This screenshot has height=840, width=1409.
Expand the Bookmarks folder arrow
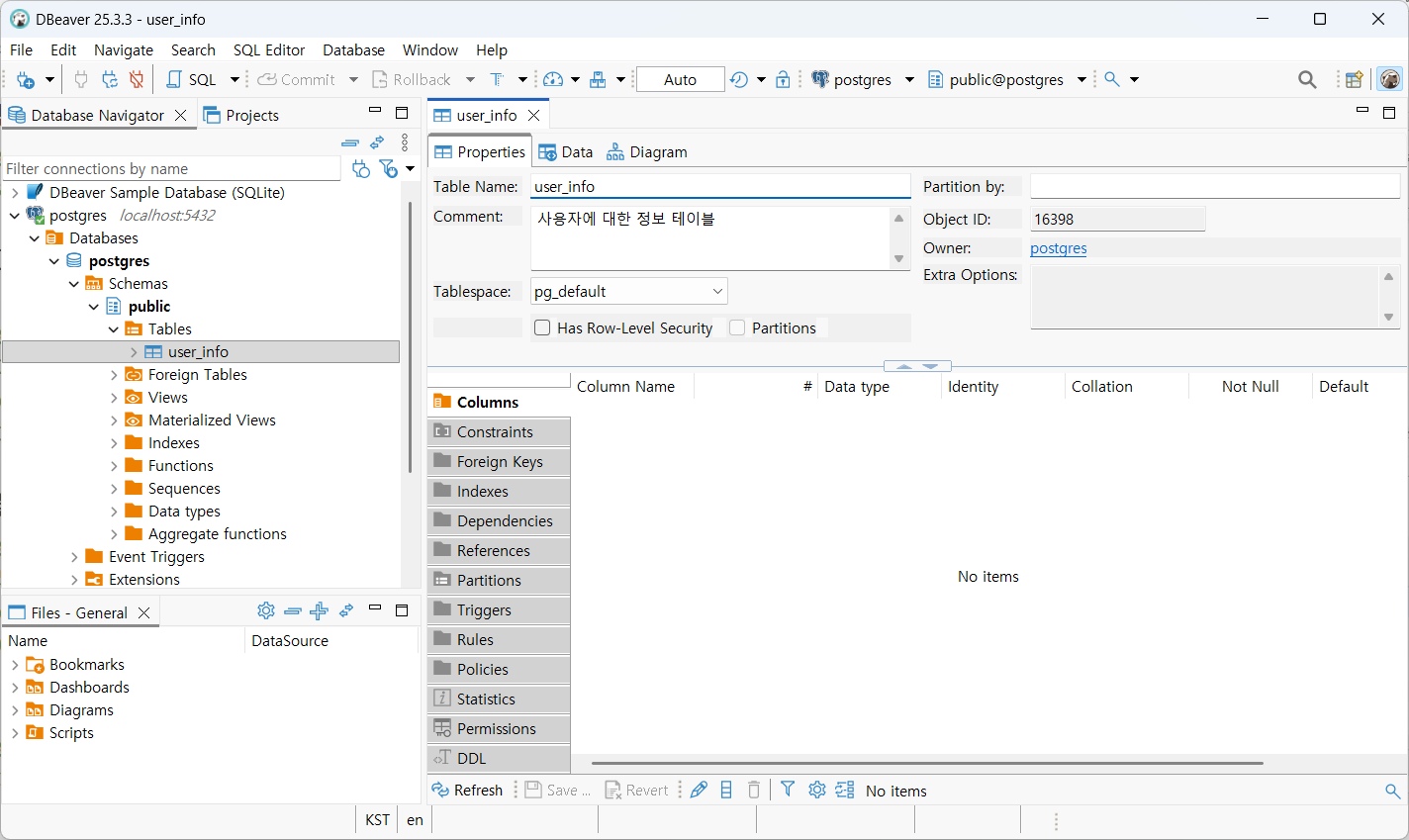tap(15, 665)
